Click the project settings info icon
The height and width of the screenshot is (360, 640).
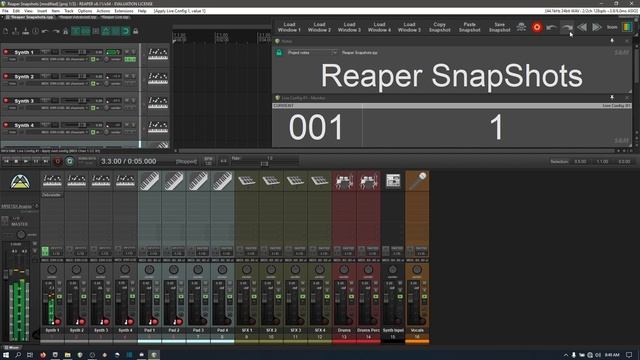pyautogui.click(x=36, y=31)
